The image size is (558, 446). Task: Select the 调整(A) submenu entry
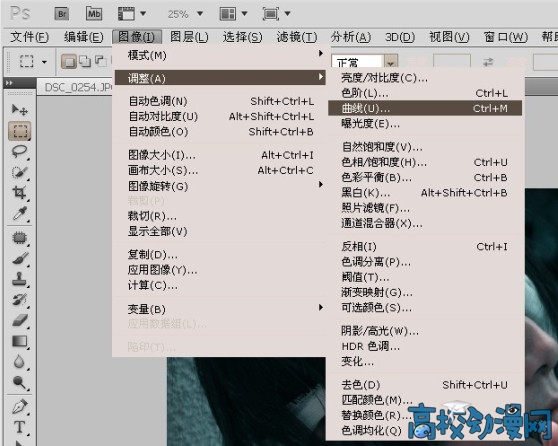219,78
